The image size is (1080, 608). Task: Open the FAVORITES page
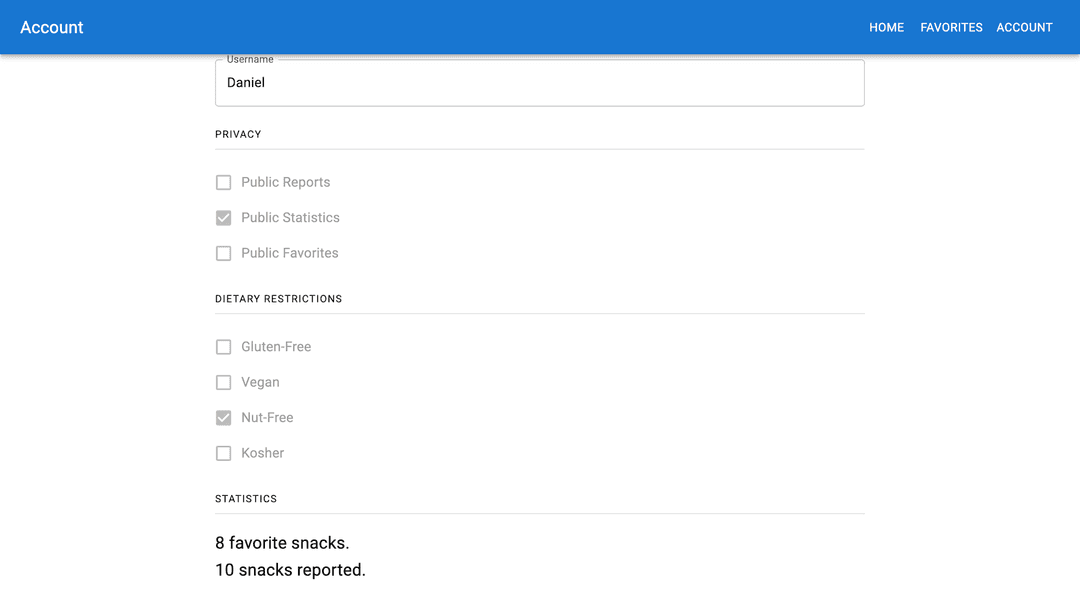coord(951,28)
